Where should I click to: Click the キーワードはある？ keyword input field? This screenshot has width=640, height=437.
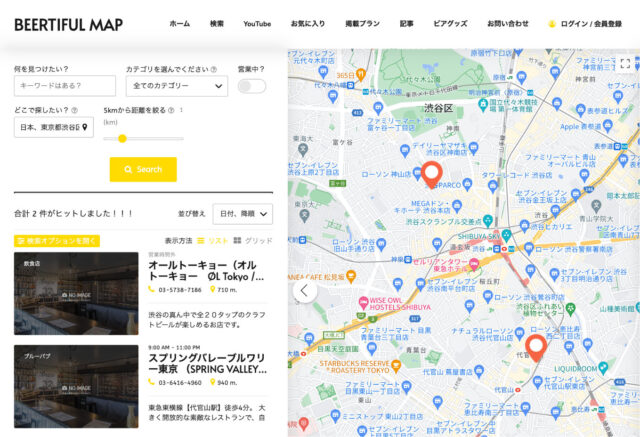[65, 86]
